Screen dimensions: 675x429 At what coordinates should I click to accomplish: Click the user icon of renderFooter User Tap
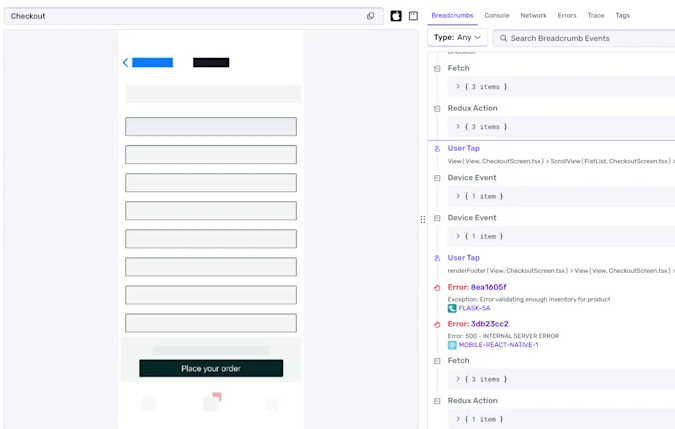click(x=437, y=258)
